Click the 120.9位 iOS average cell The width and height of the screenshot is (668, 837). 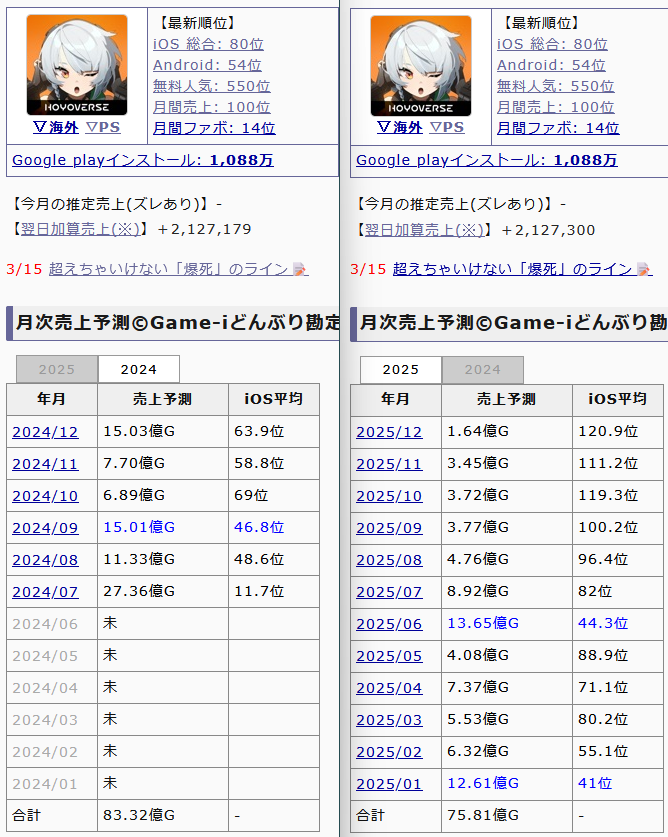point(618,431)
